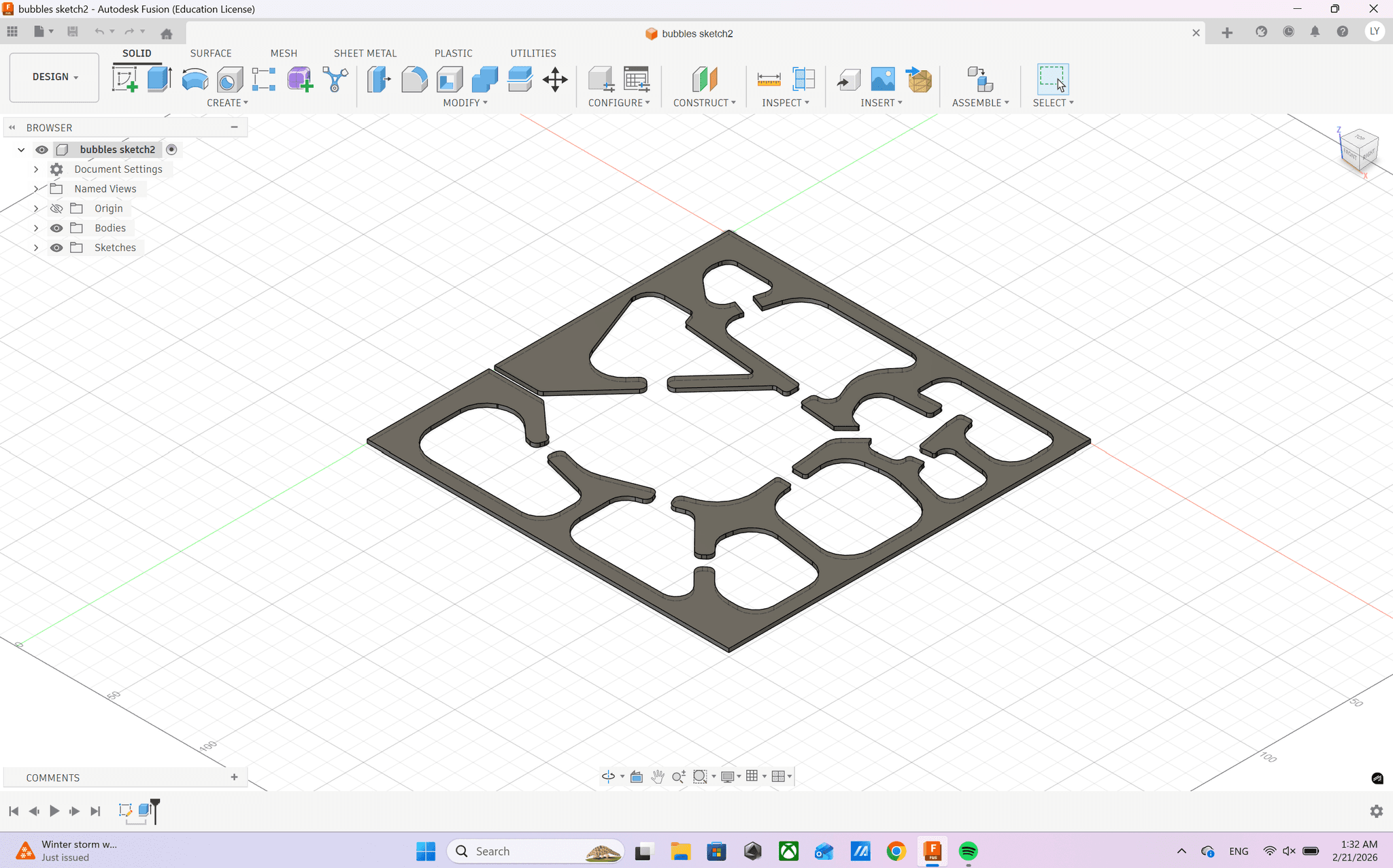Image resolution: width=1393 pixels, height=868 pixels.
Task: Choose the Move/Copy tool
Action: (x=555, y=79)
